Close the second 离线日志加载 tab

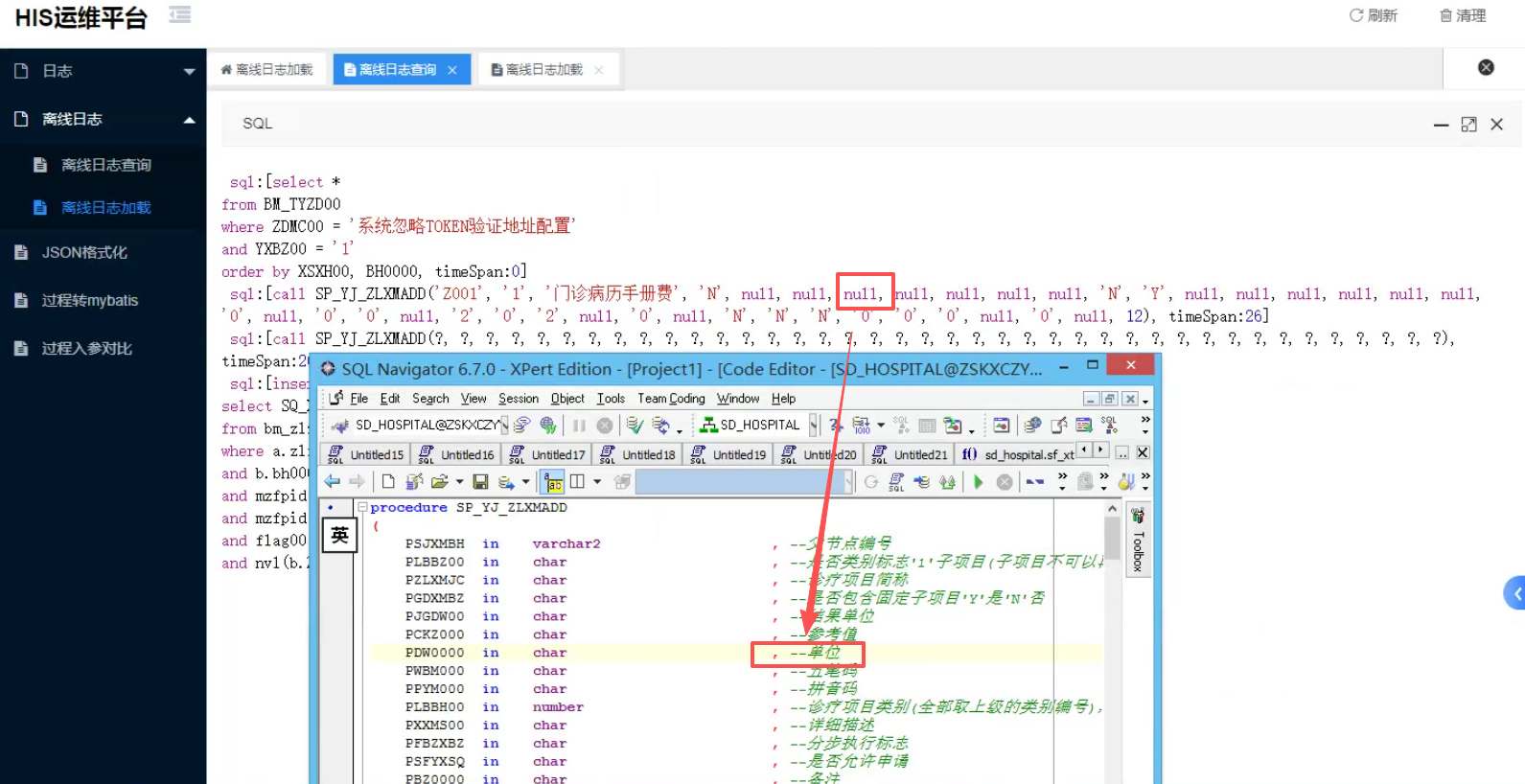(599, 70)
